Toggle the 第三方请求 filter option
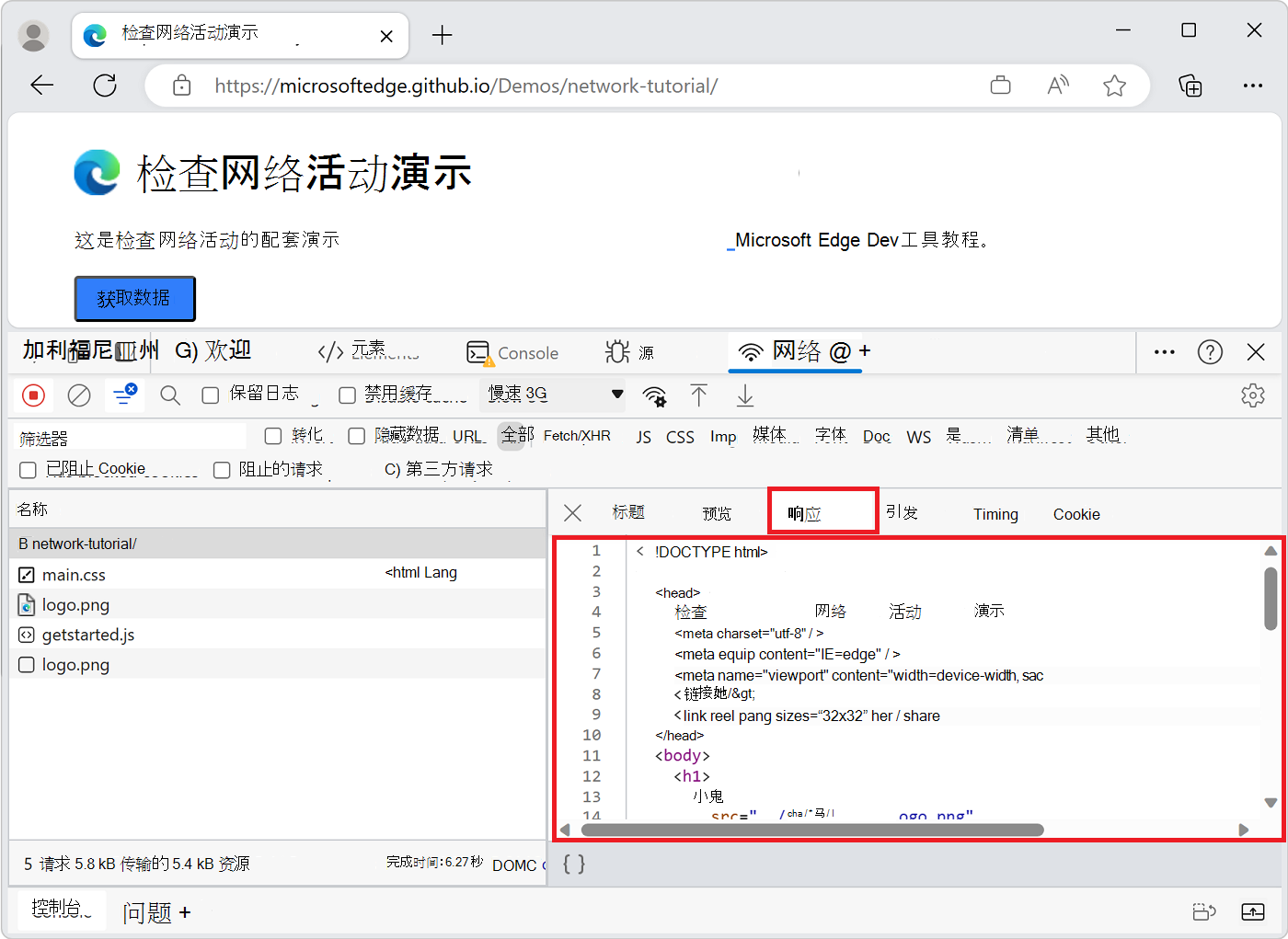Viewport: 1288px width, 939px height. click(439, 469)
